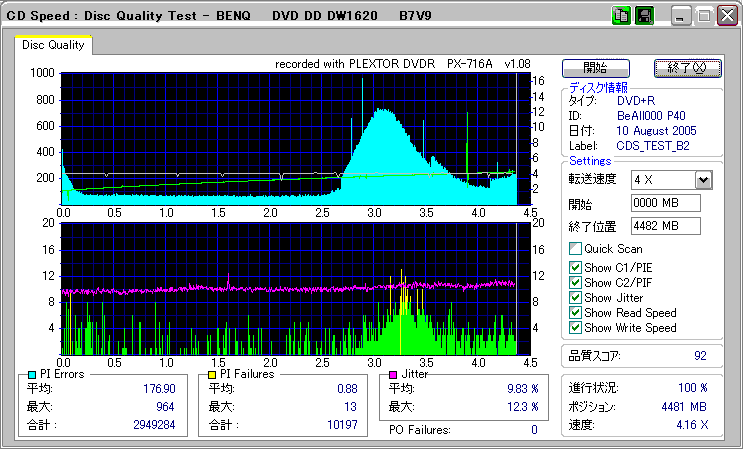Toggle the Show C2/PIF checkbox
Viewport: 743px width, 449px height.
575,282
